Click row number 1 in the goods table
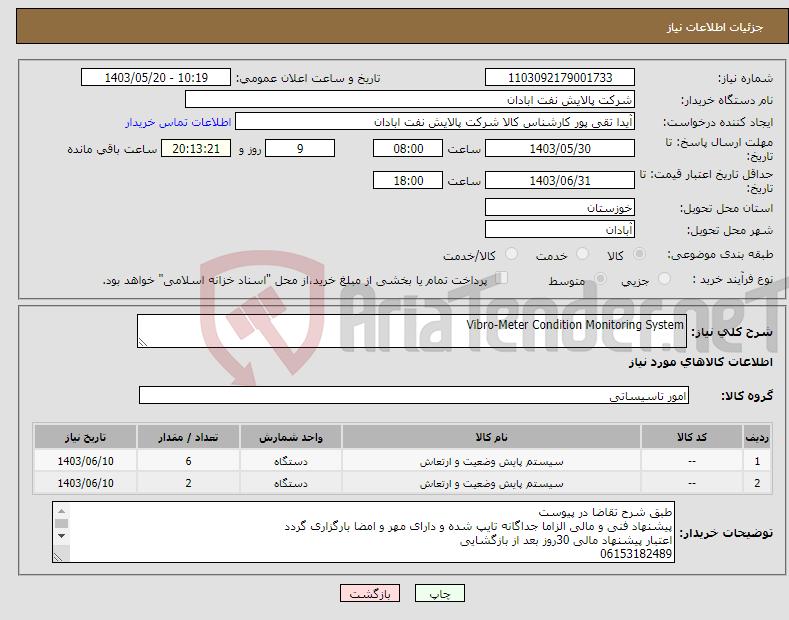 pos(757,461)
